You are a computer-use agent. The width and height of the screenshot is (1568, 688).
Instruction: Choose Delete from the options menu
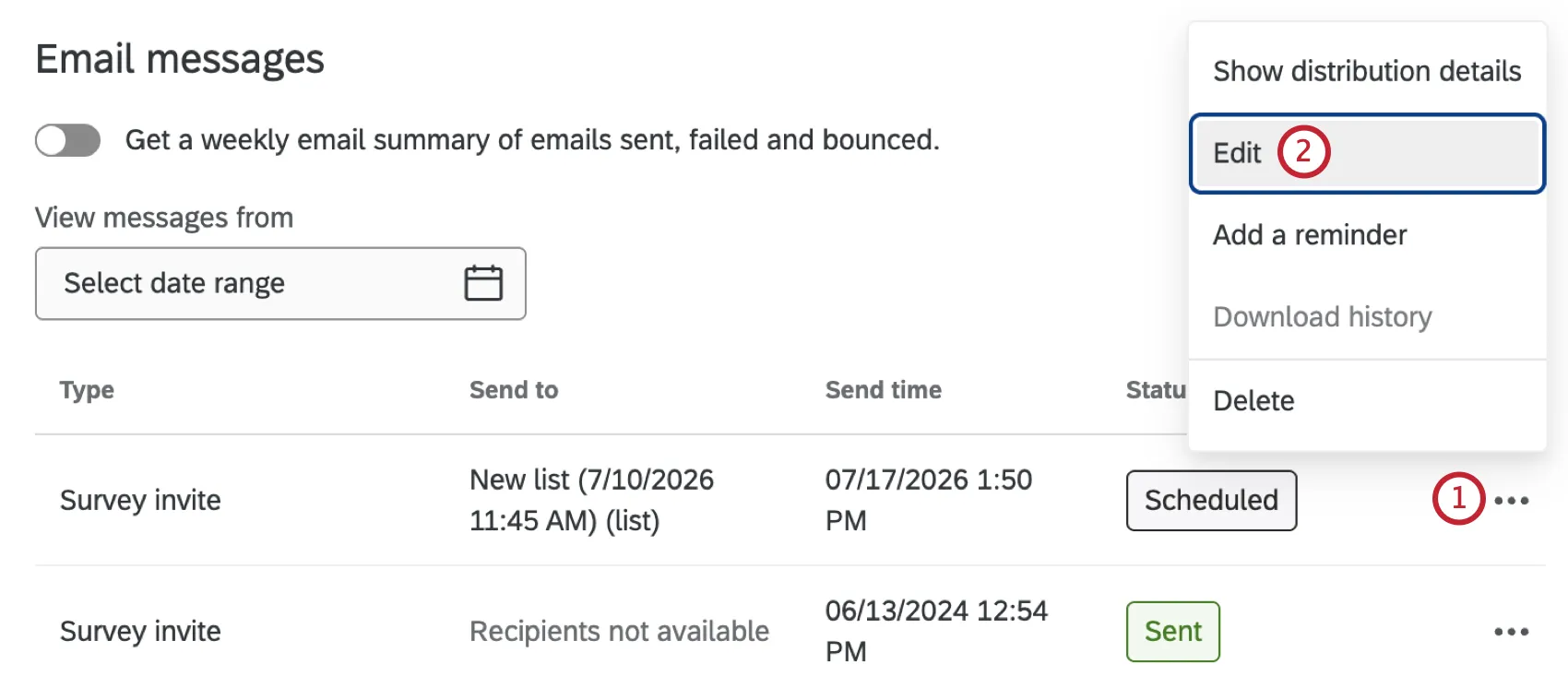pyautogui.click(x=1367, y=401)
